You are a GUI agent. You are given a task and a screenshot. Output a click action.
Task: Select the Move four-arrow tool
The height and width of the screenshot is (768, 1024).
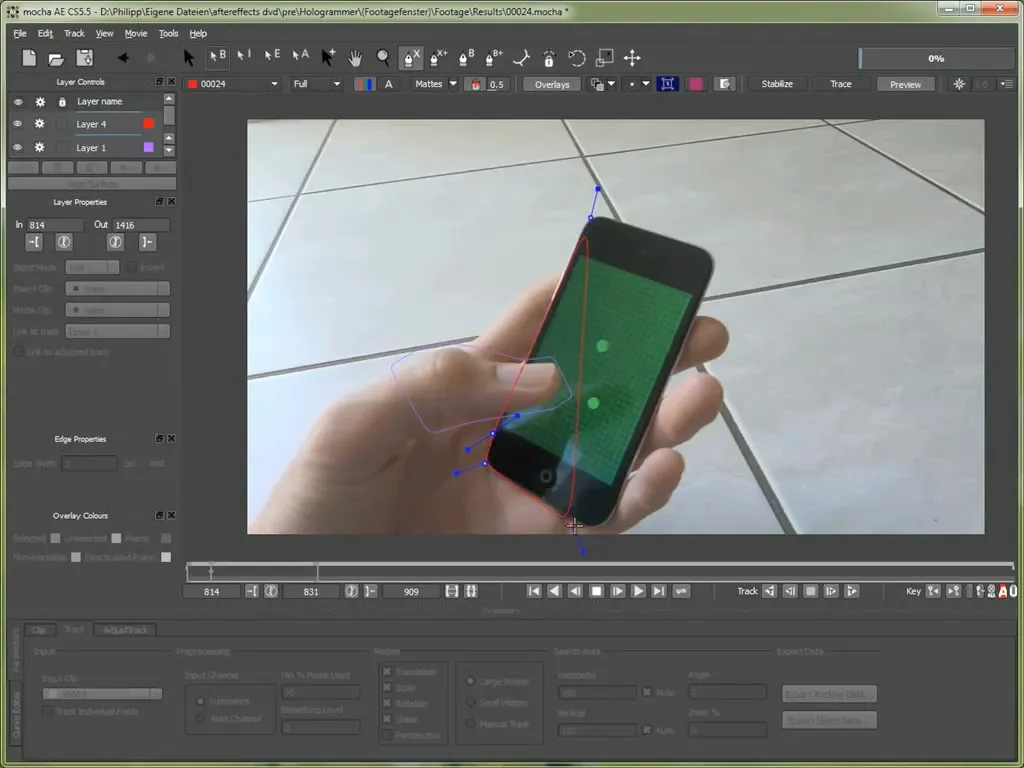click(632, 58)
